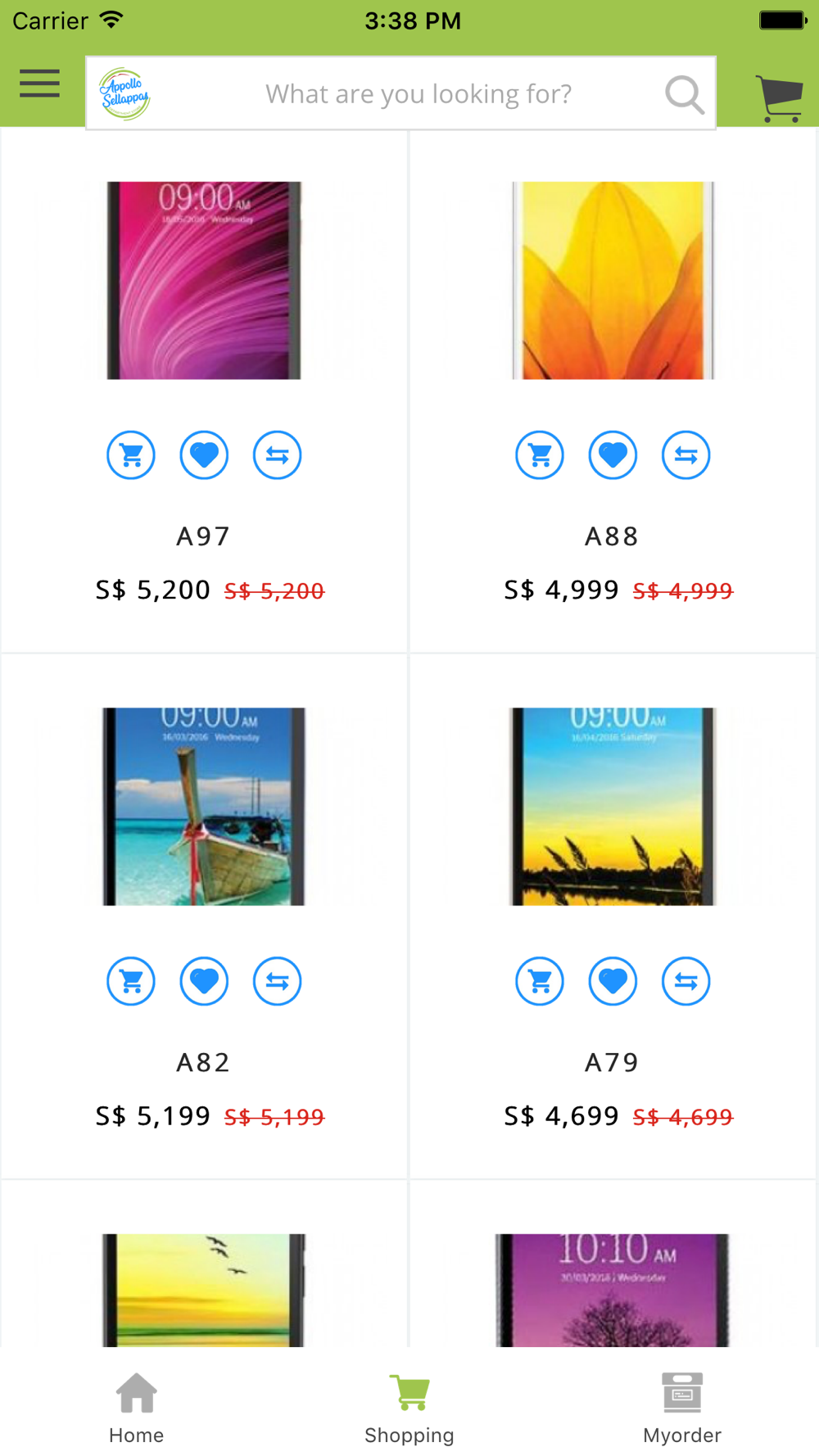Add A97 phone to cart
This screenshot has width=819, height=1456.
(x=131, y=454)
